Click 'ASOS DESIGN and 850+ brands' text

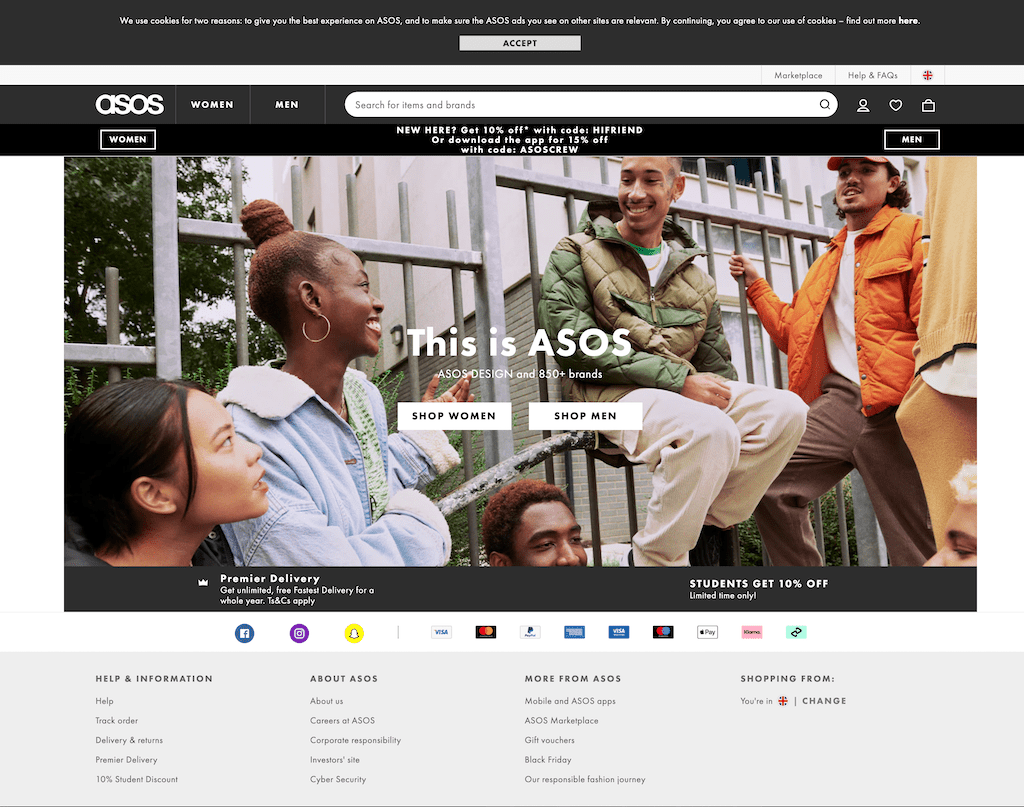point(520,374)
